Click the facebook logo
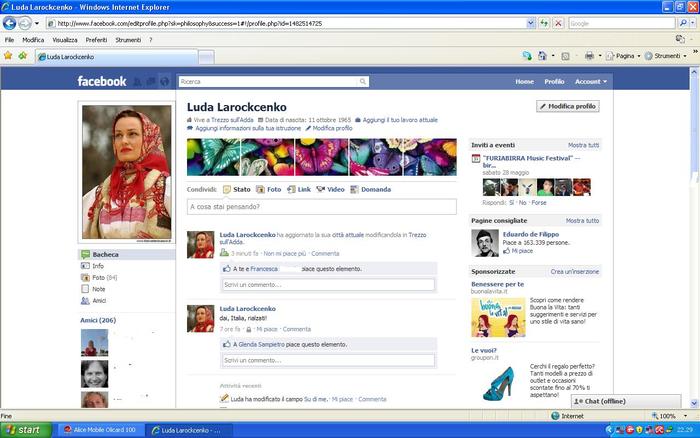This screenshot has width=700, height=438. 102,81
